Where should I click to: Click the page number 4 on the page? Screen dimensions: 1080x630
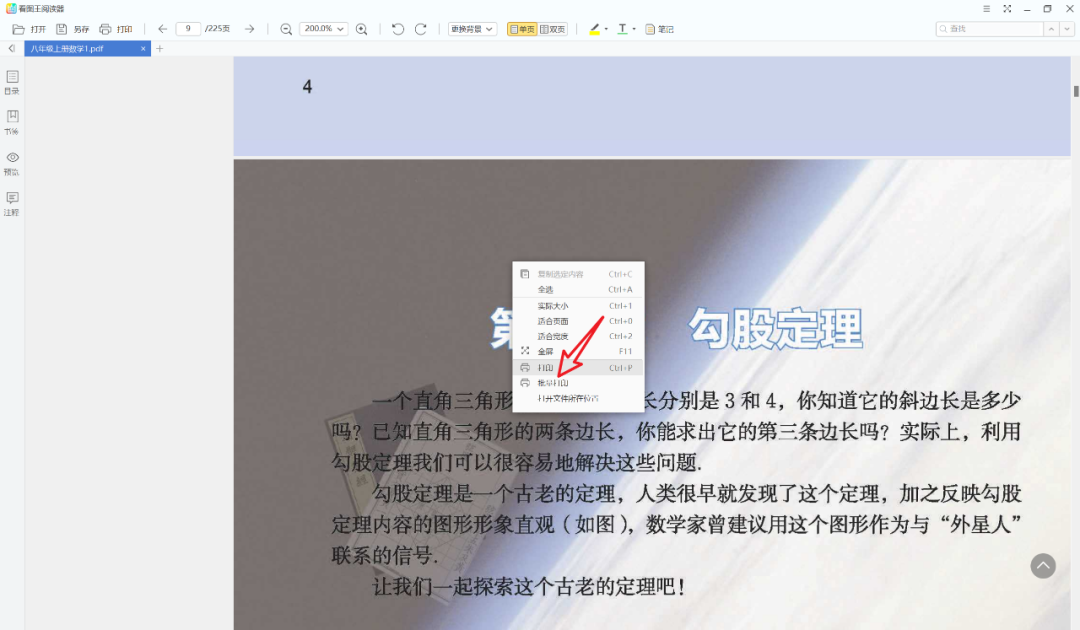click(x=307, y=87)
